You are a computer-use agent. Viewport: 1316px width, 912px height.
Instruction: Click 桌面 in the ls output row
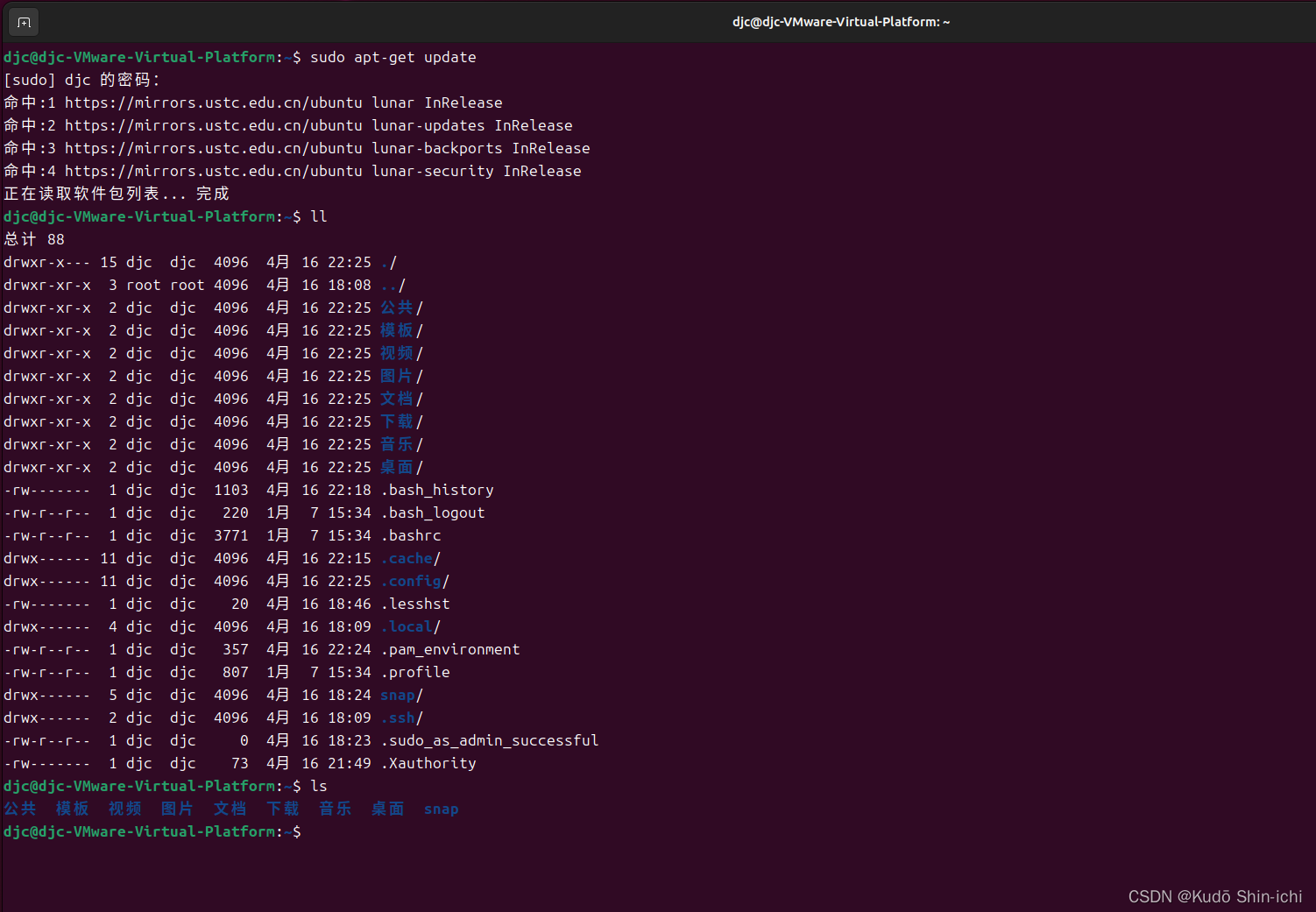388,809
